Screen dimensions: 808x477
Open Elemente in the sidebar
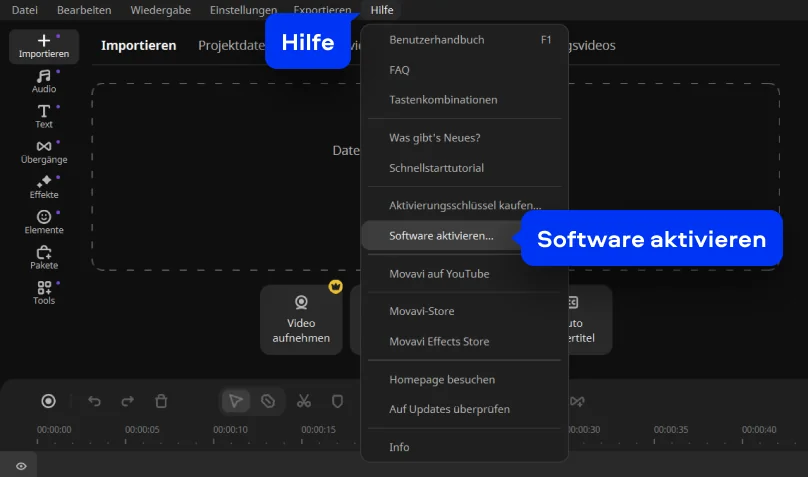pyautogui.click(x=44, y=222)
